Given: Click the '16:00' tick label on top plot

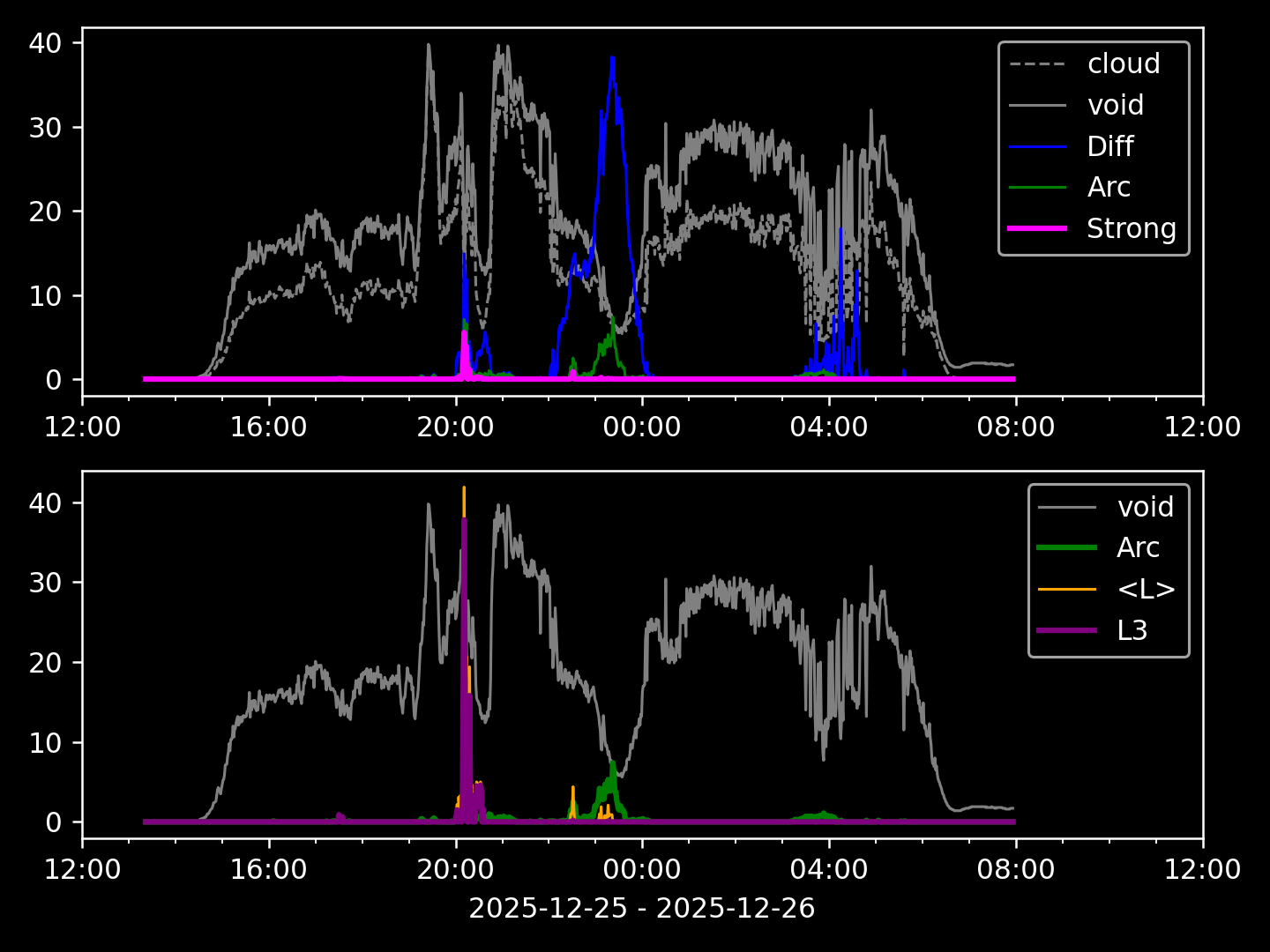Looking at the screenshot, I should (268, 428).
